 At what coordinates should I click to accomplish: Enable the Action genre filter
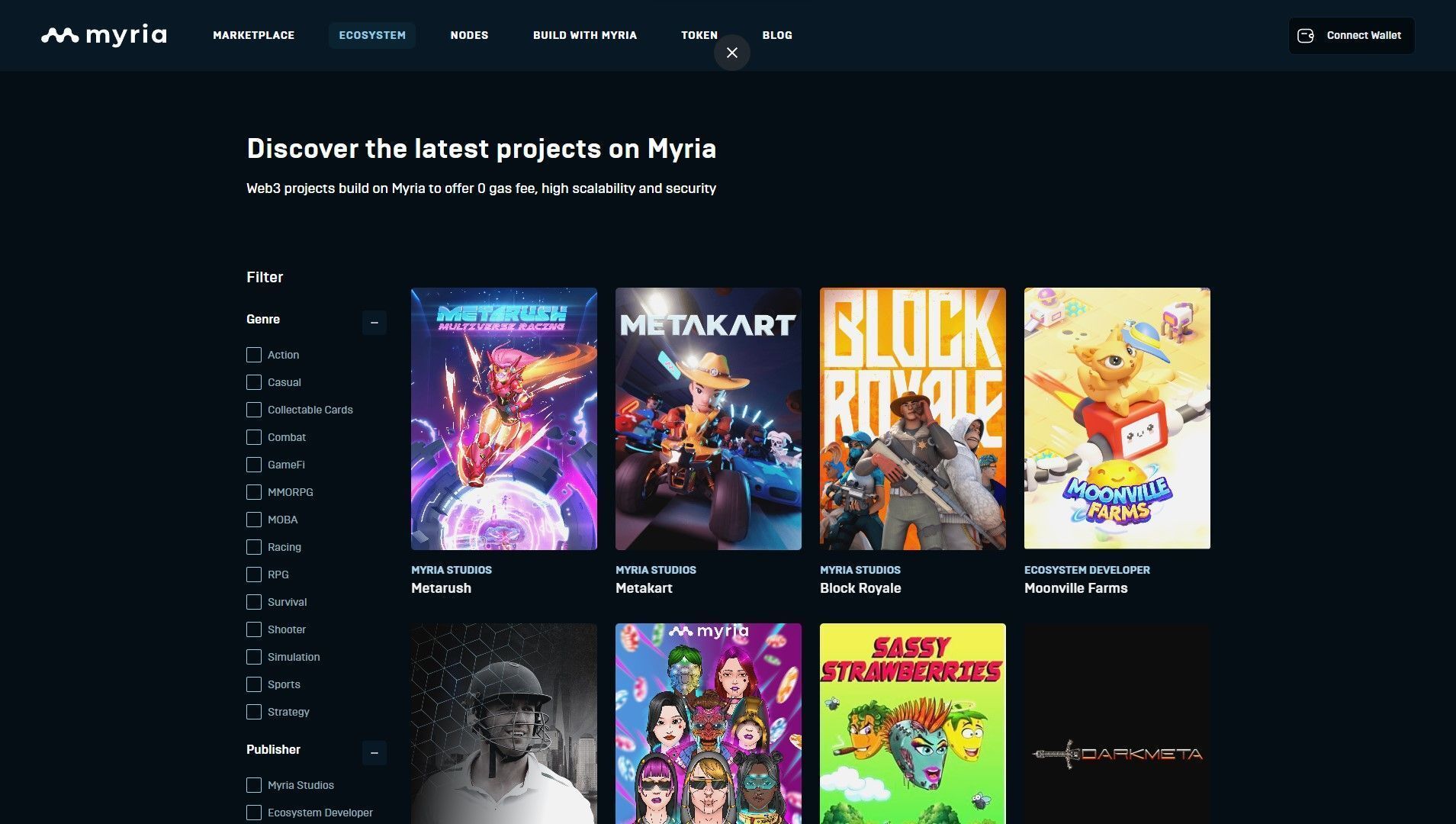tap(253, 355)
